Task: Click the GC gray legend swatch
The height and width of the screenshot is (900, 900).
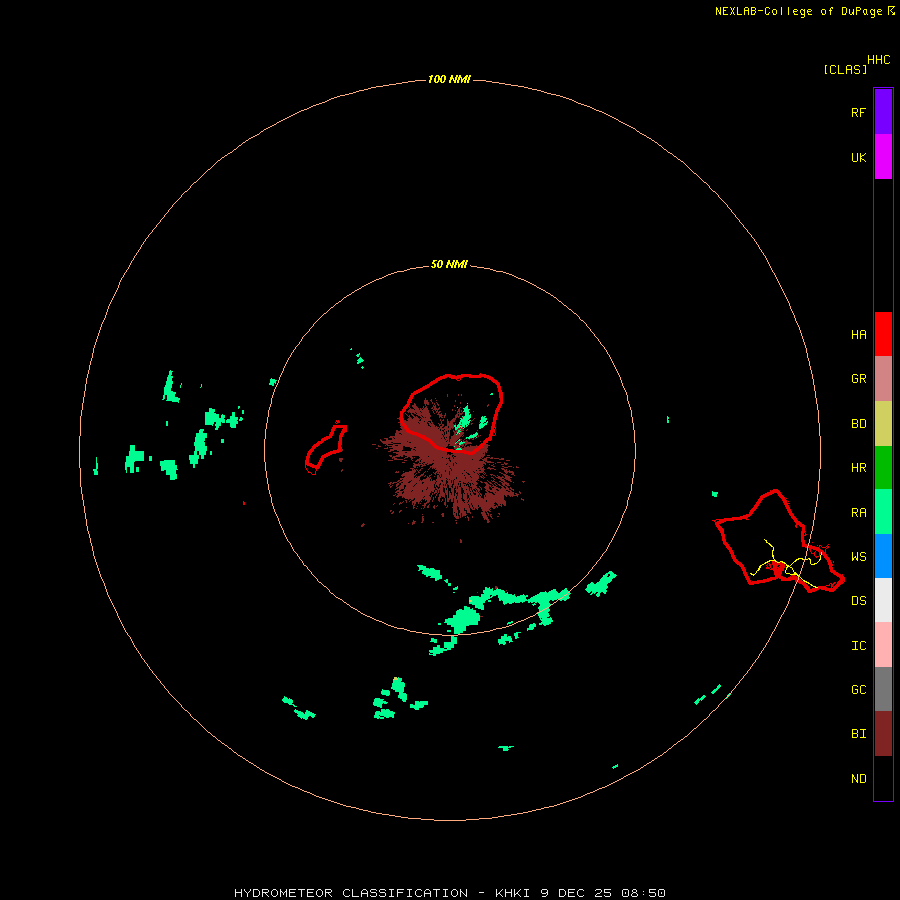Action: 883,689
